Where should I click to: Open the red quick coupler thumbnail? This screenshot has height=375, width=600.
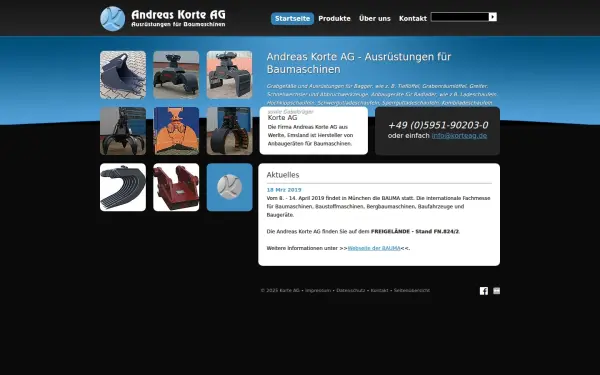click(x=176, y=187)
